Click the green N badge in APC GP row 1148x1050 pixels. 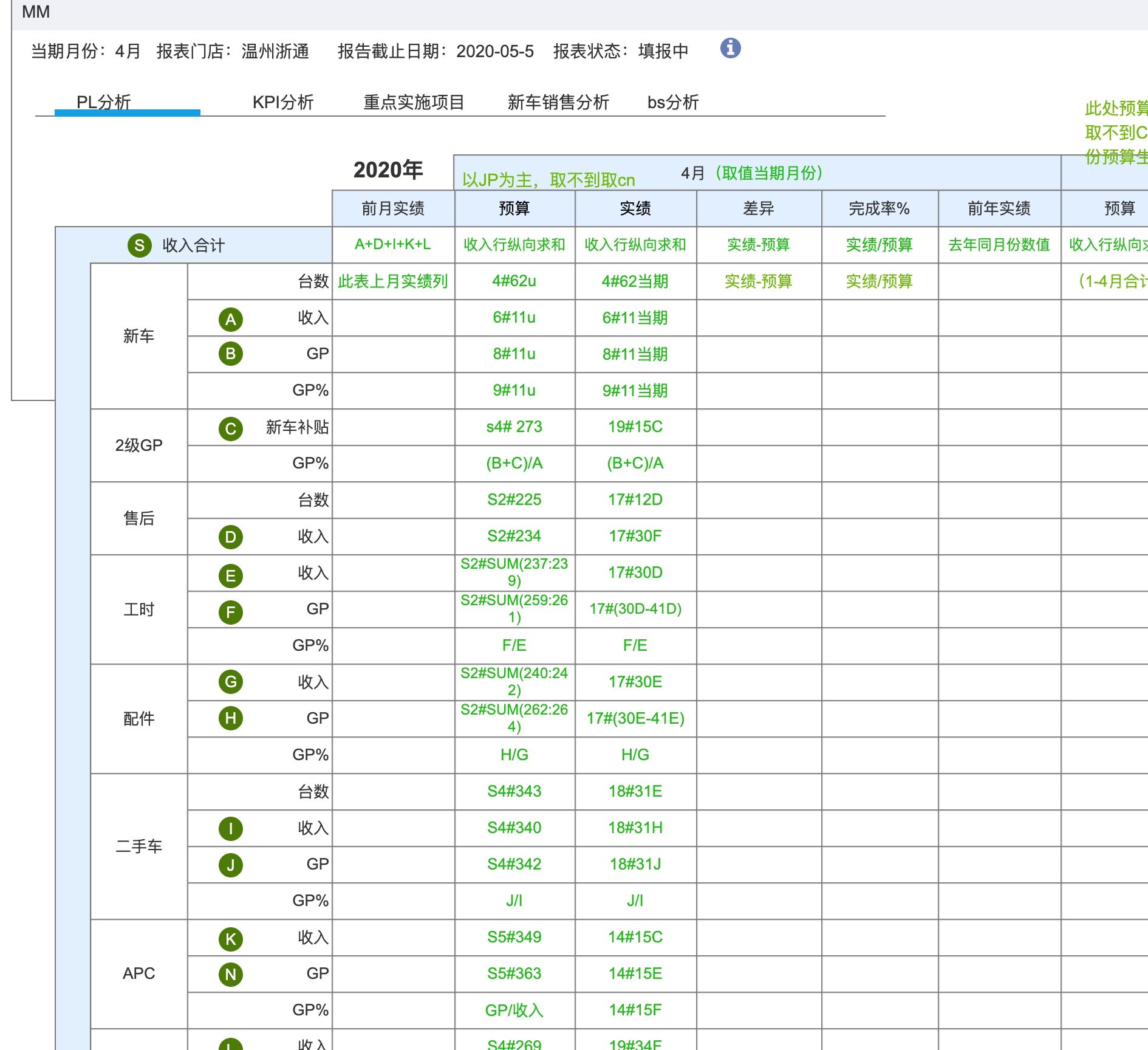coord(231,975)
